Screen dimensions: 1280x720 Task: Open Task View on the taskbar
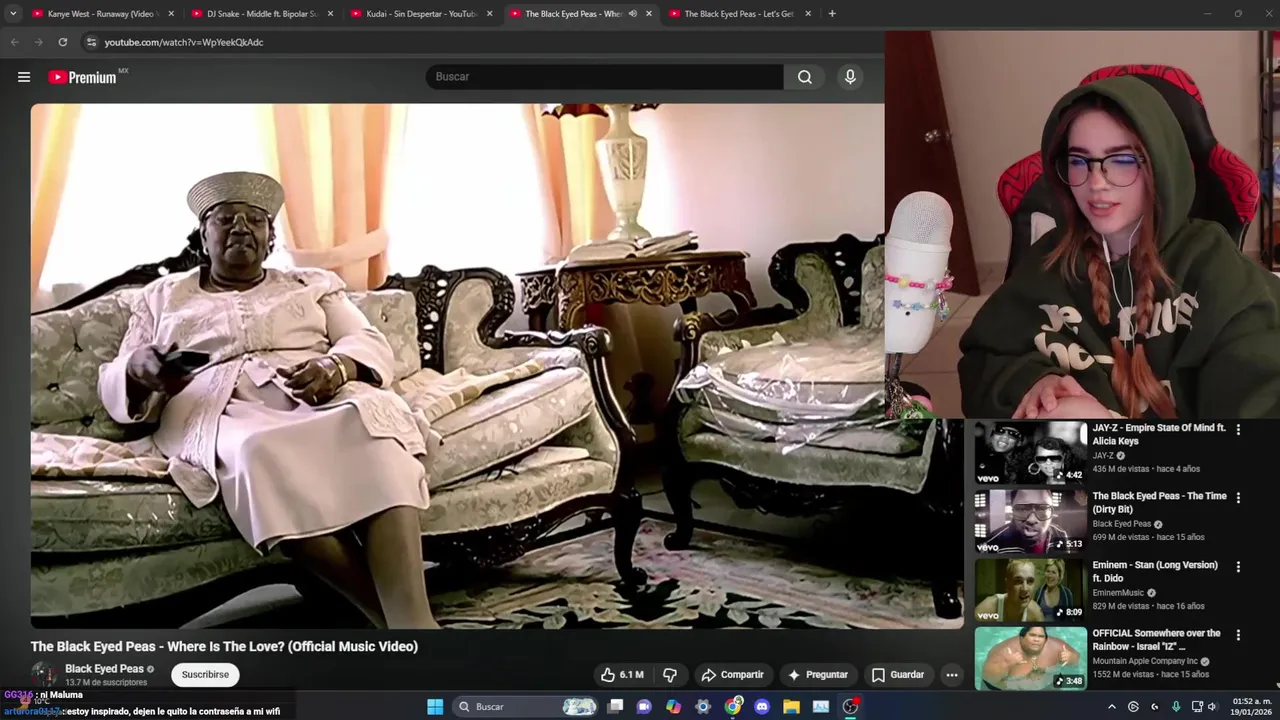pos(615,707)
